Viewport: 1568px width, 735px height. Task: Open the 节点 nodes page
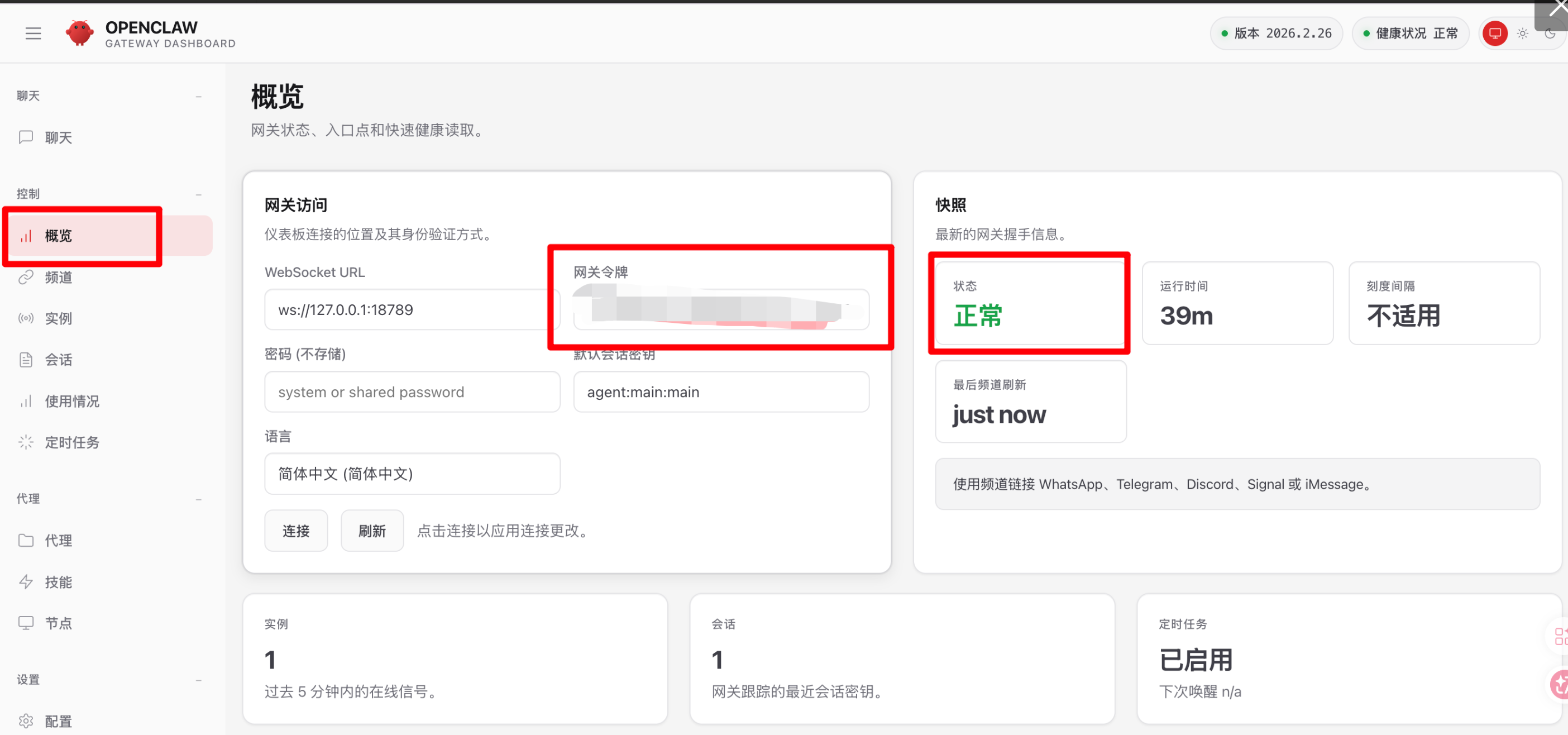tap(58, 622)
